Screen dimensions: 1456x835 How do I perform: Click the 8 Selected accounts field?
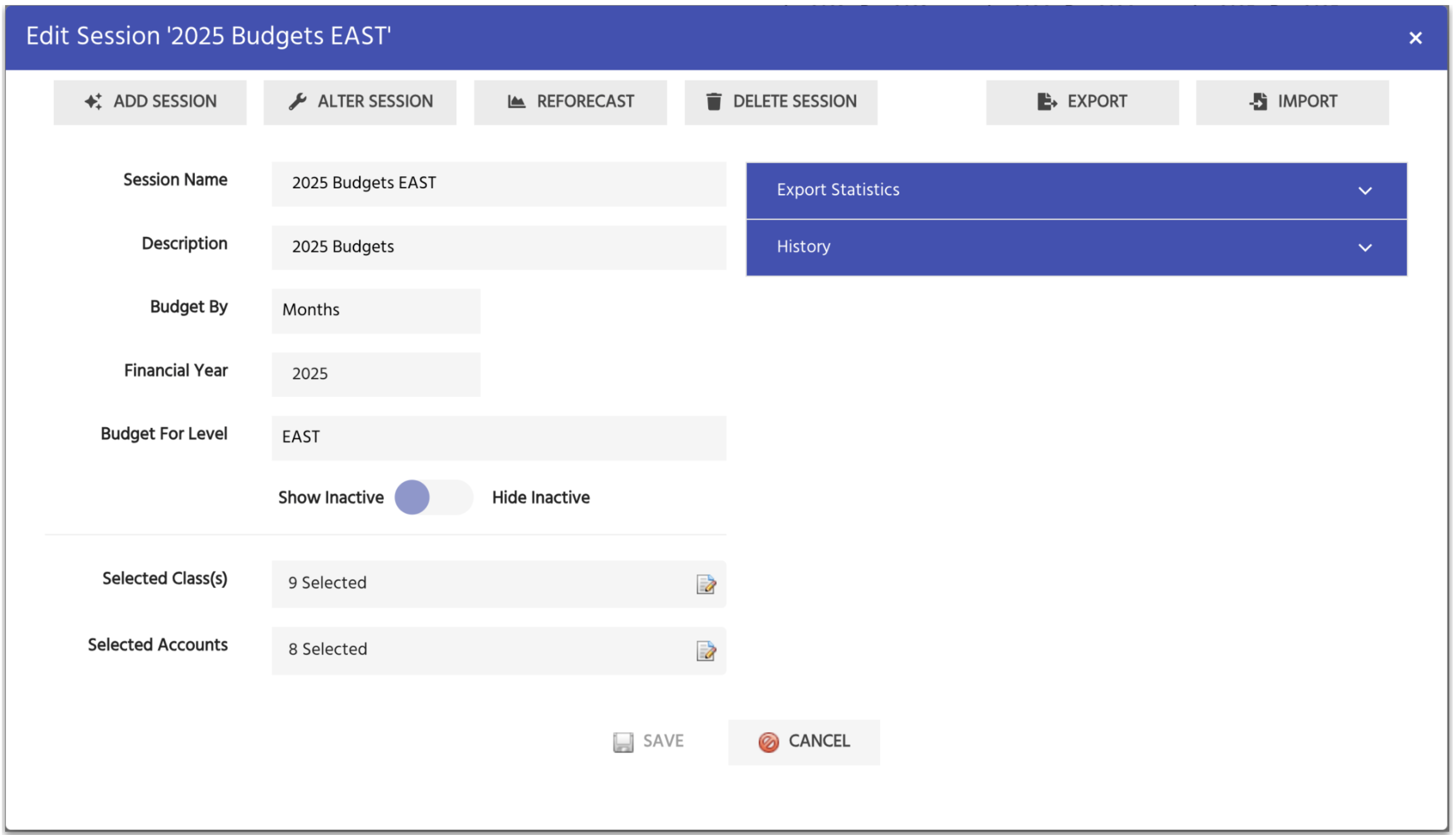point(499,650)
